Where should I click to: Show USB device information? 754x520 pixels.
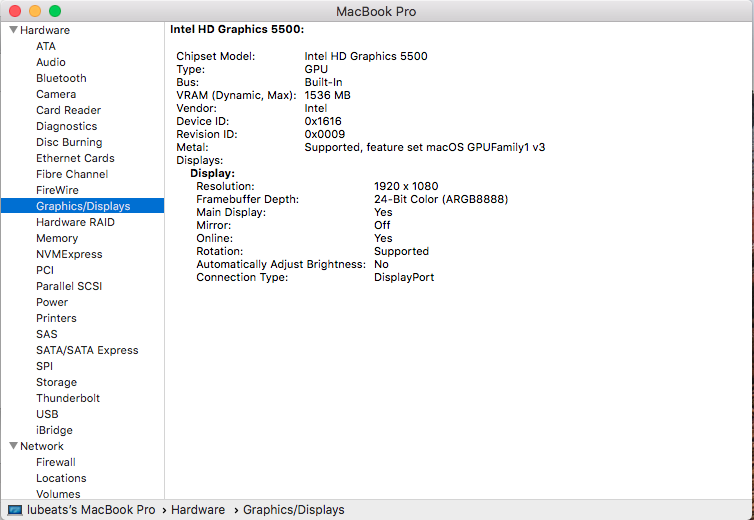coord(47,414)
